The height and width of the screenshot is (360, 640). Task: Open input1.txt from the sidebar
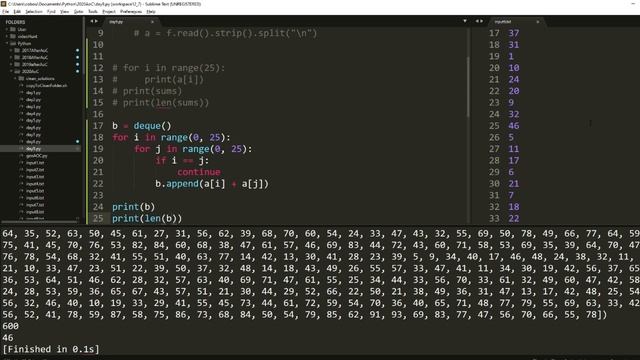(35, 163)
